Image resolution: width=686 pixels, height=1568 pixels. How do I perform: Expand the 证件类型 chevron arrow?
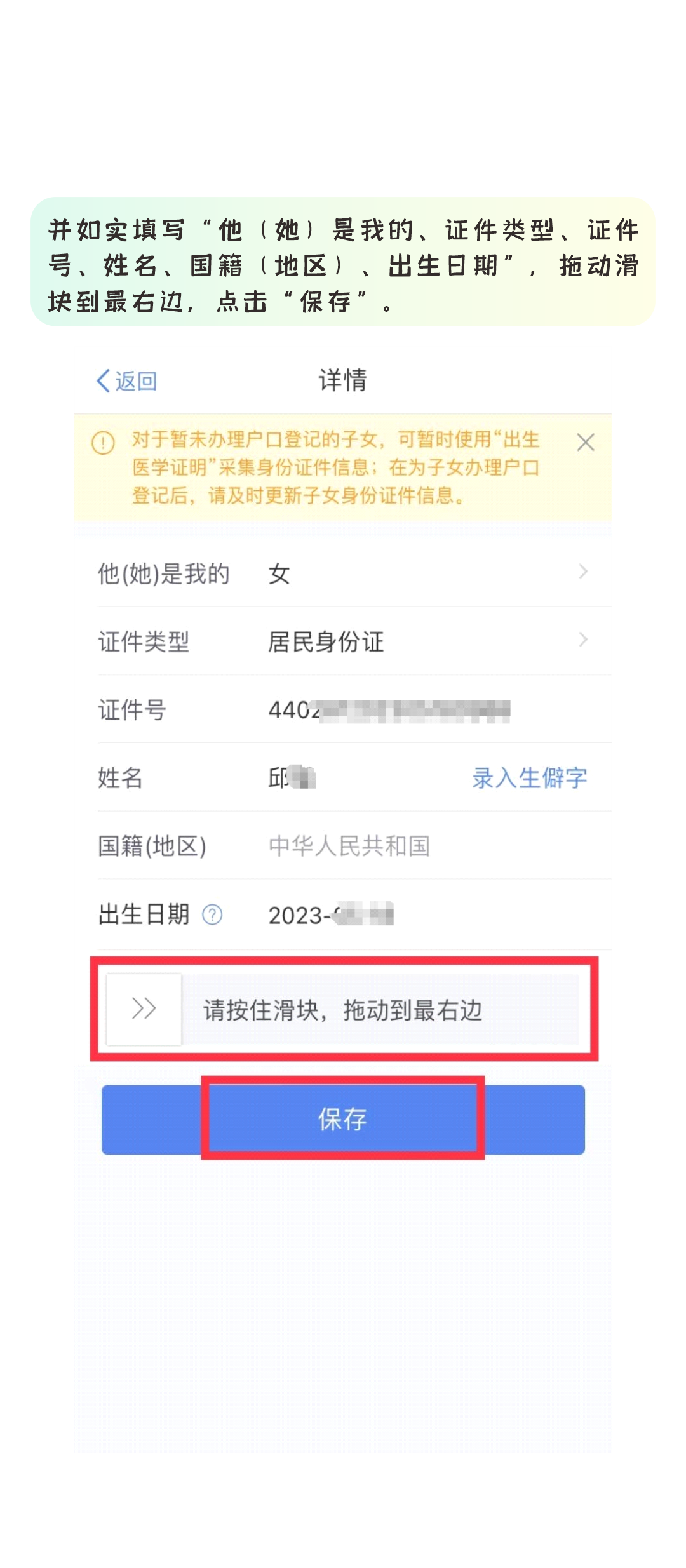pyautogui.click(x=583, y=640)
